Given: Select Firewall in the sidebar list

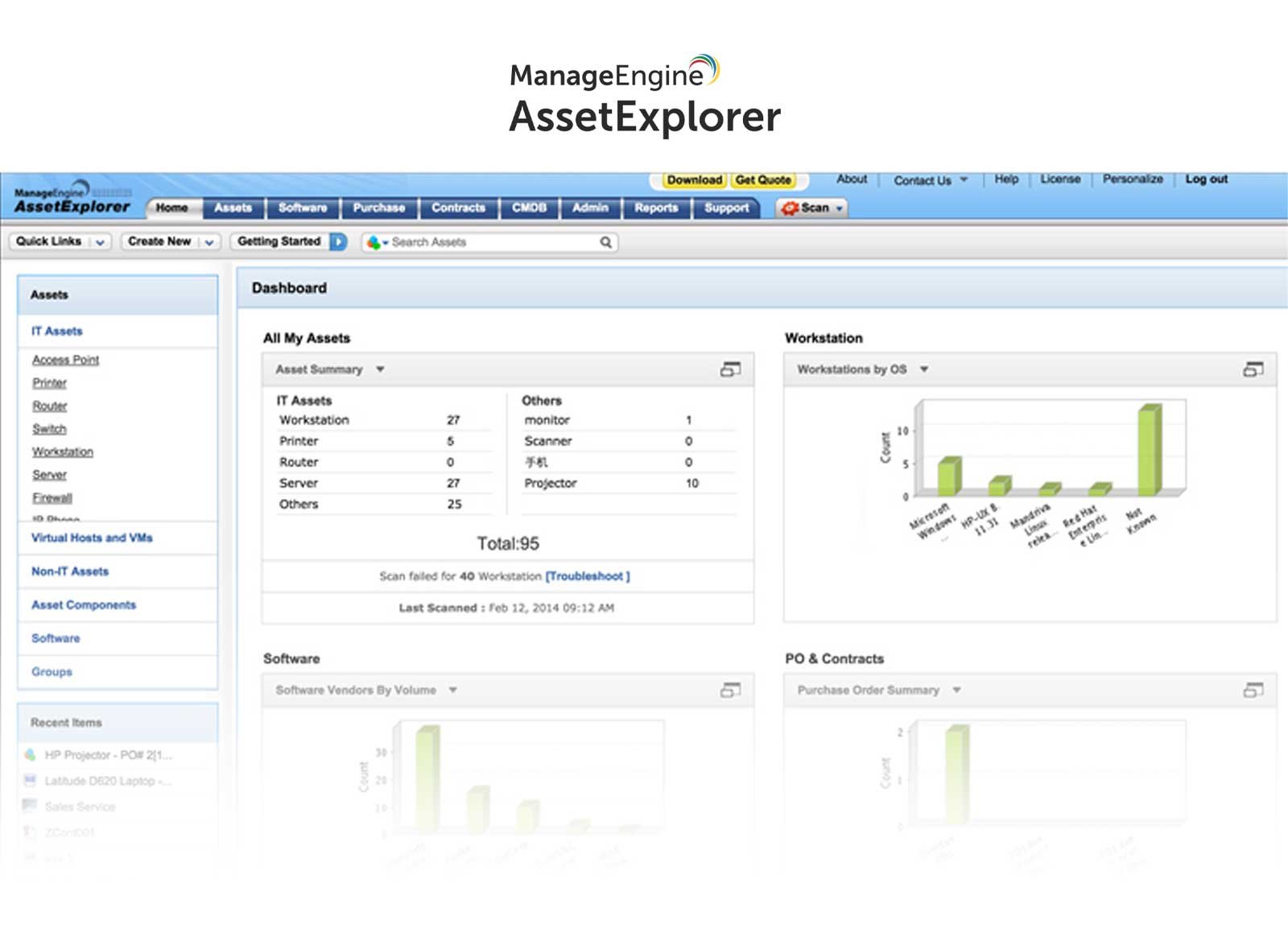Looking at the screenshot, I should [x=52, y=498].
